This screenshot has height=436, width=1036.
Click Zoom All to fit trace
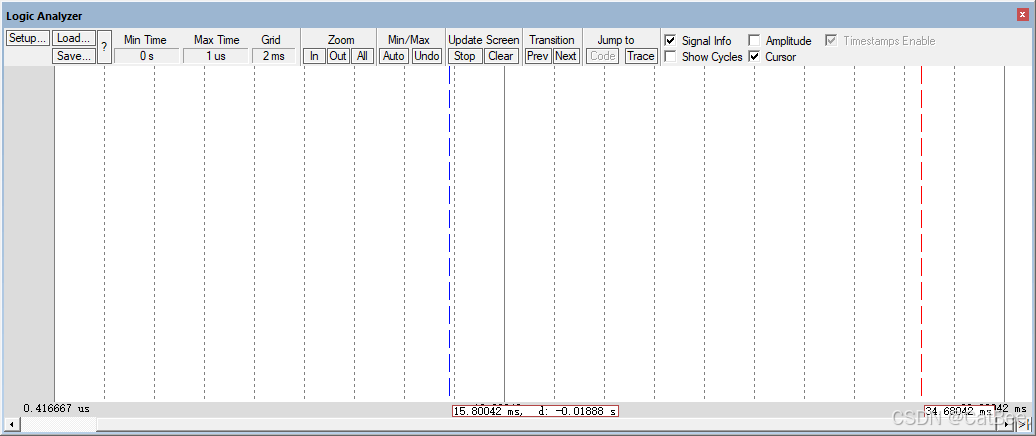[362, 56]
